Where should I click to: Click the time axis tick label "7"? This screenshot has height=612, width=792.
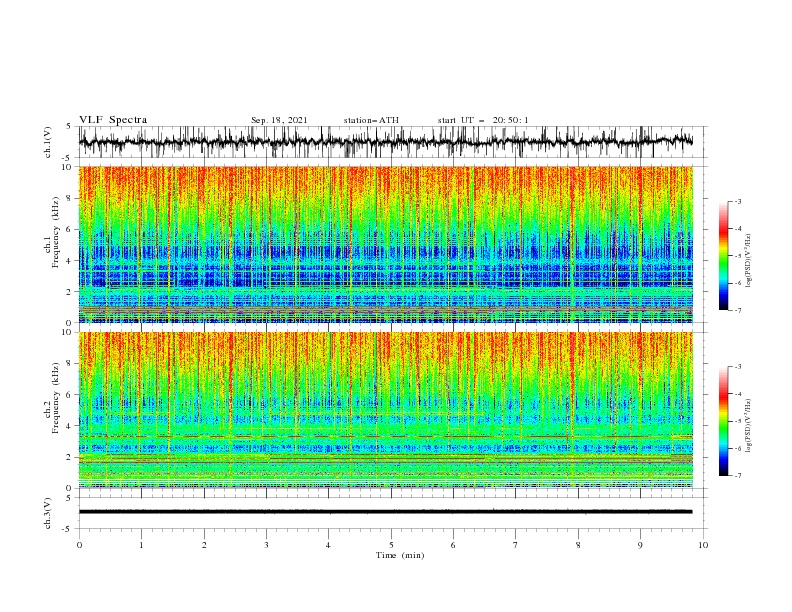click(516, 545)
